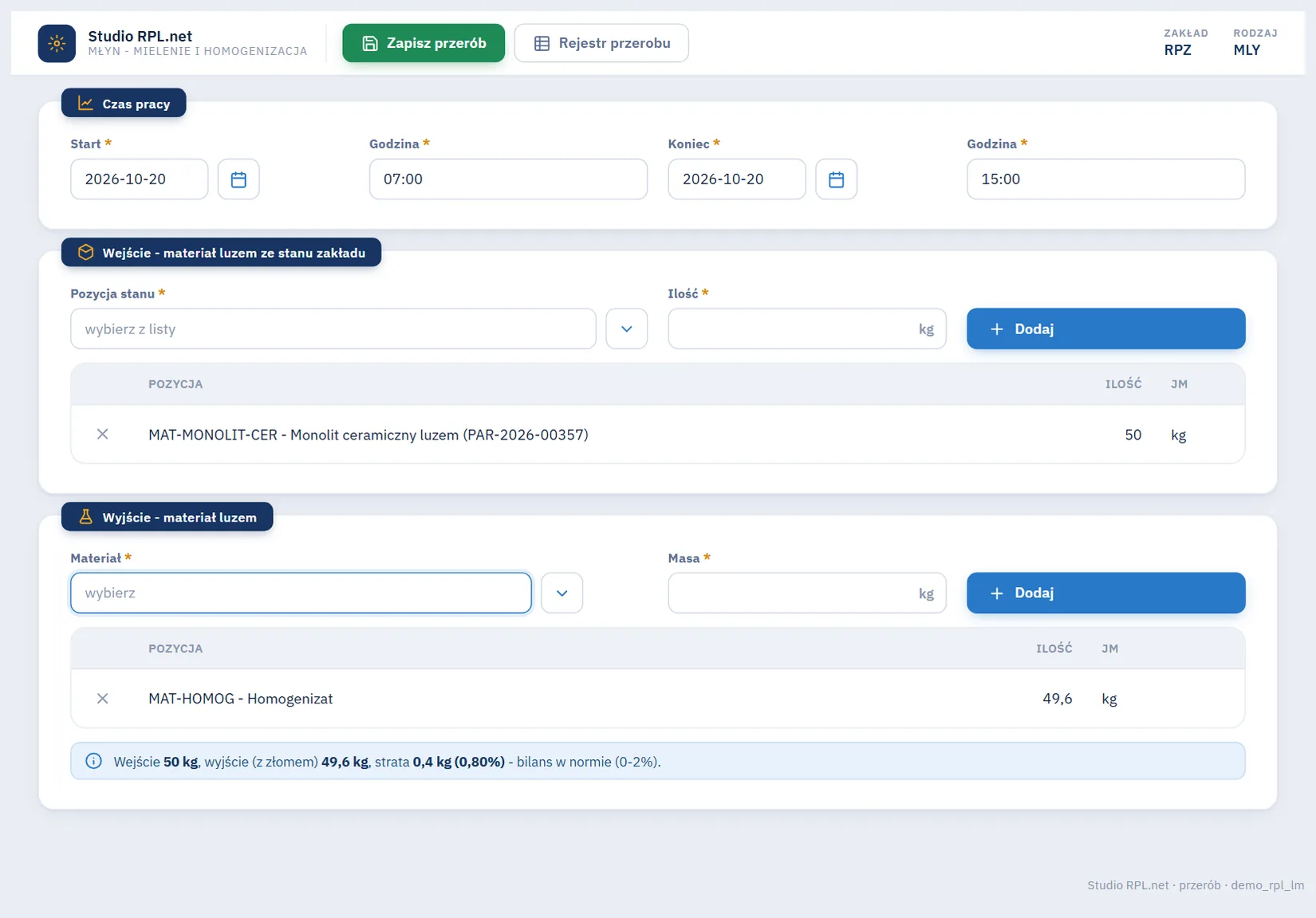Click the Koniec date input field
Image resolution: width=1316 pixels, height=918 pixels.
(737, 179)
